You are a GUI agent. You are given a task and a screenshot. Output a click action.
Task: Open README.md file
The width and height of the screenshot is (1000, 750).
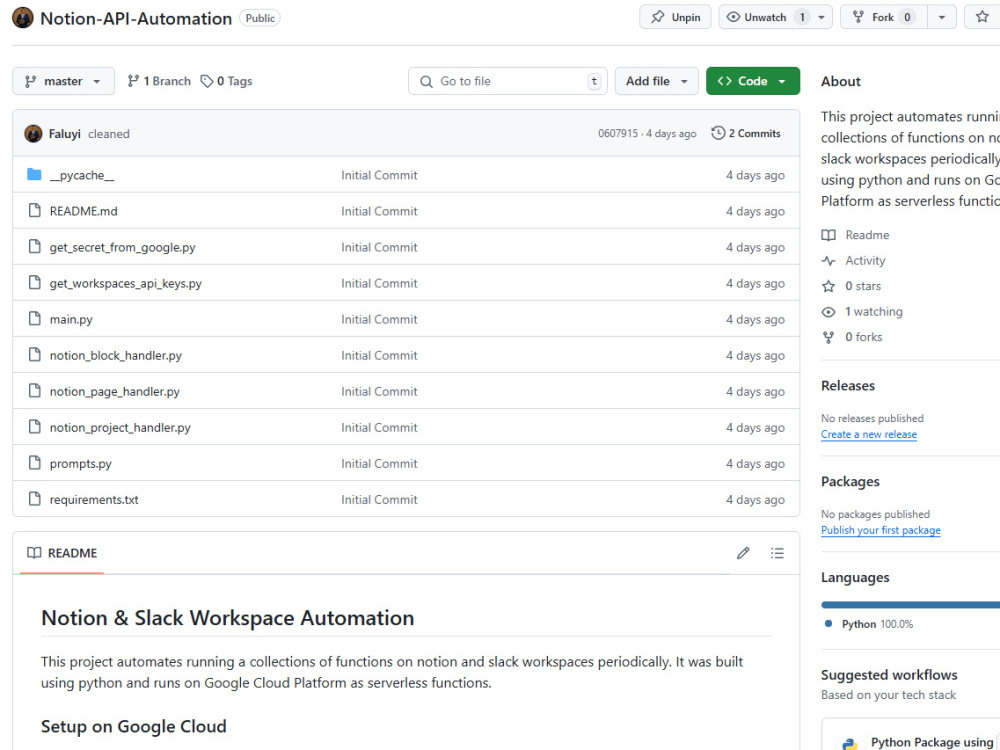click(x=84, y=211)
